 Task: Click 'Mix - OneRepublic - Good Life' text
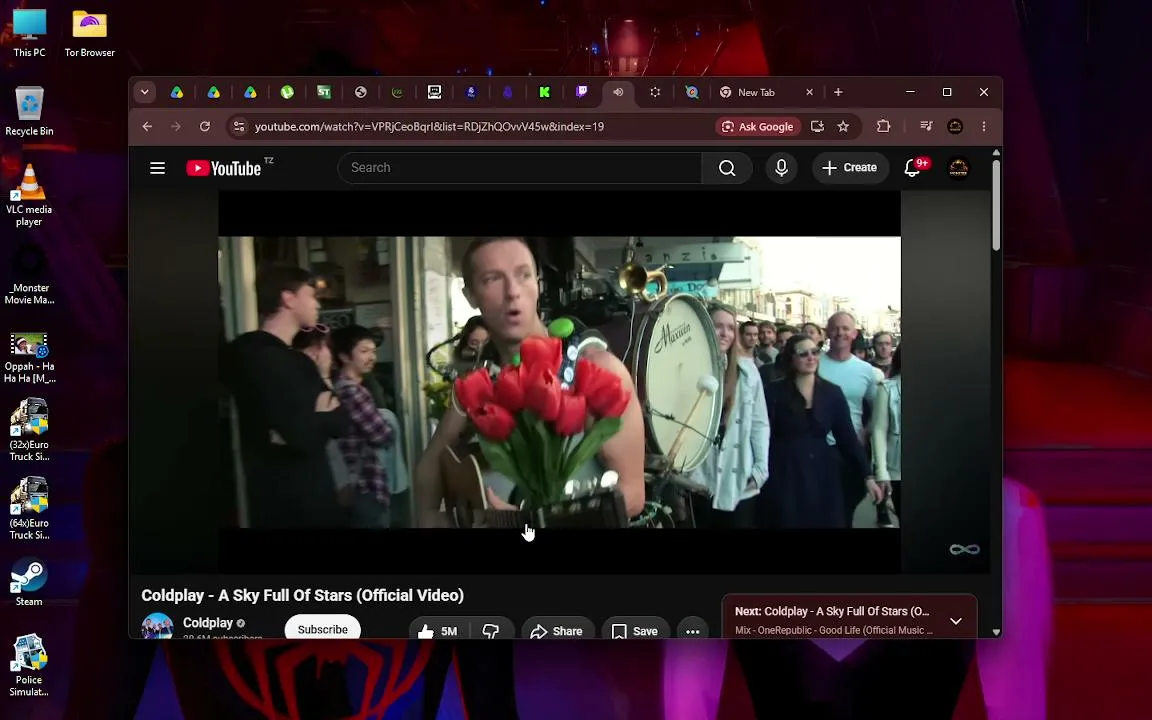(834, 630)
